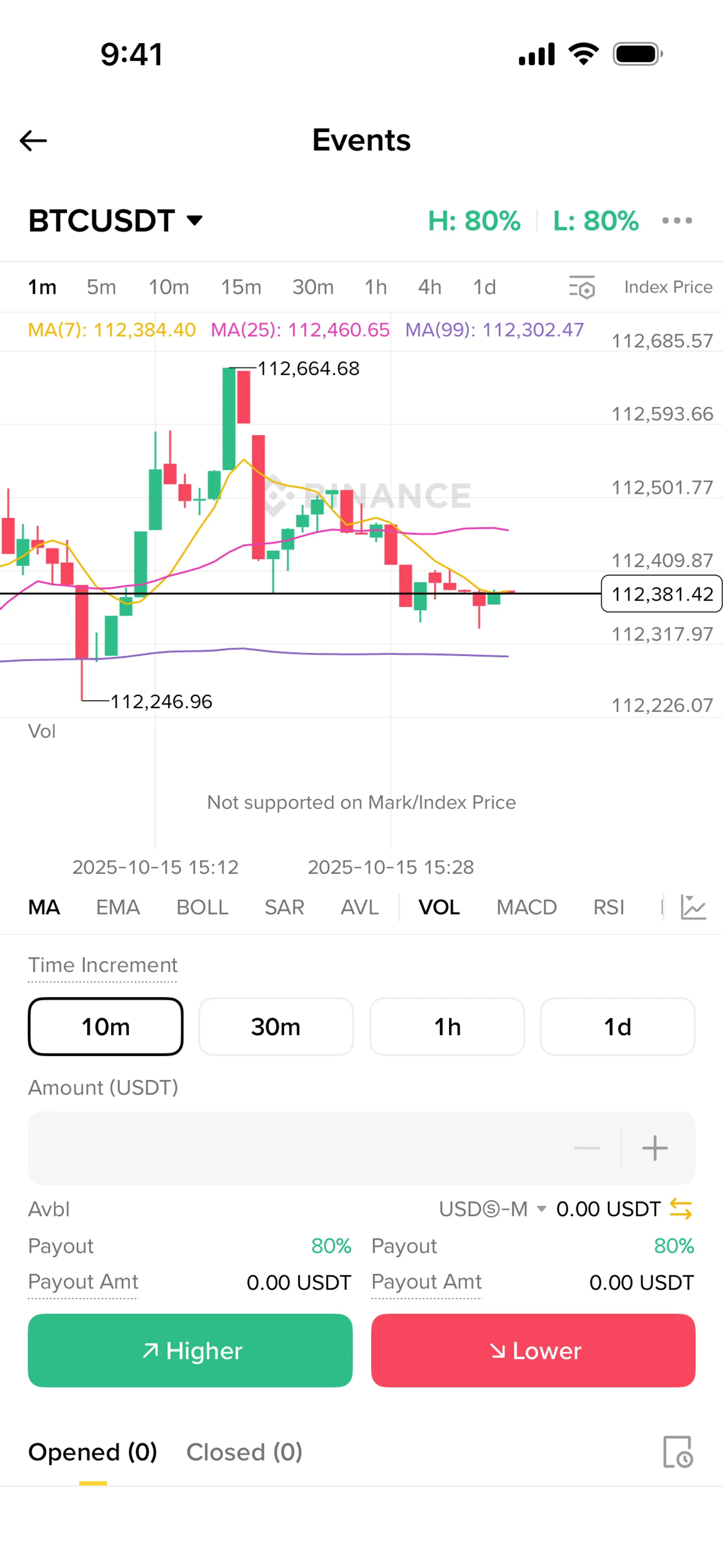The width and height of the screenshot is (723, 1568).
Task: Select the 30m time increment
Action: [276, 1026]
